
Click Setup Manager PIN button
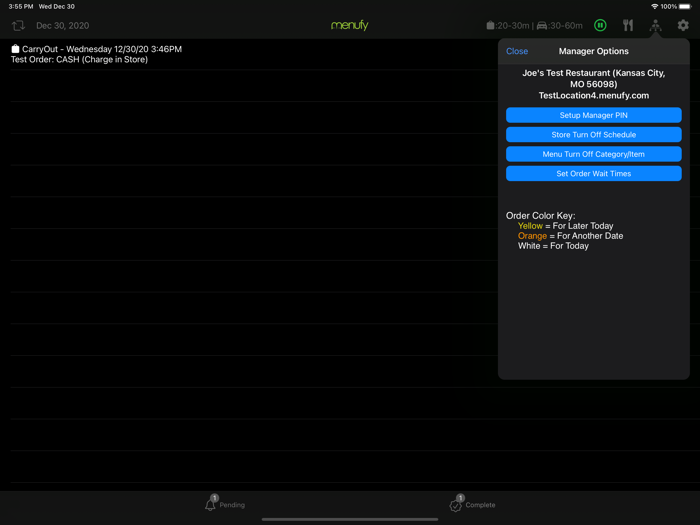(593, 115)
